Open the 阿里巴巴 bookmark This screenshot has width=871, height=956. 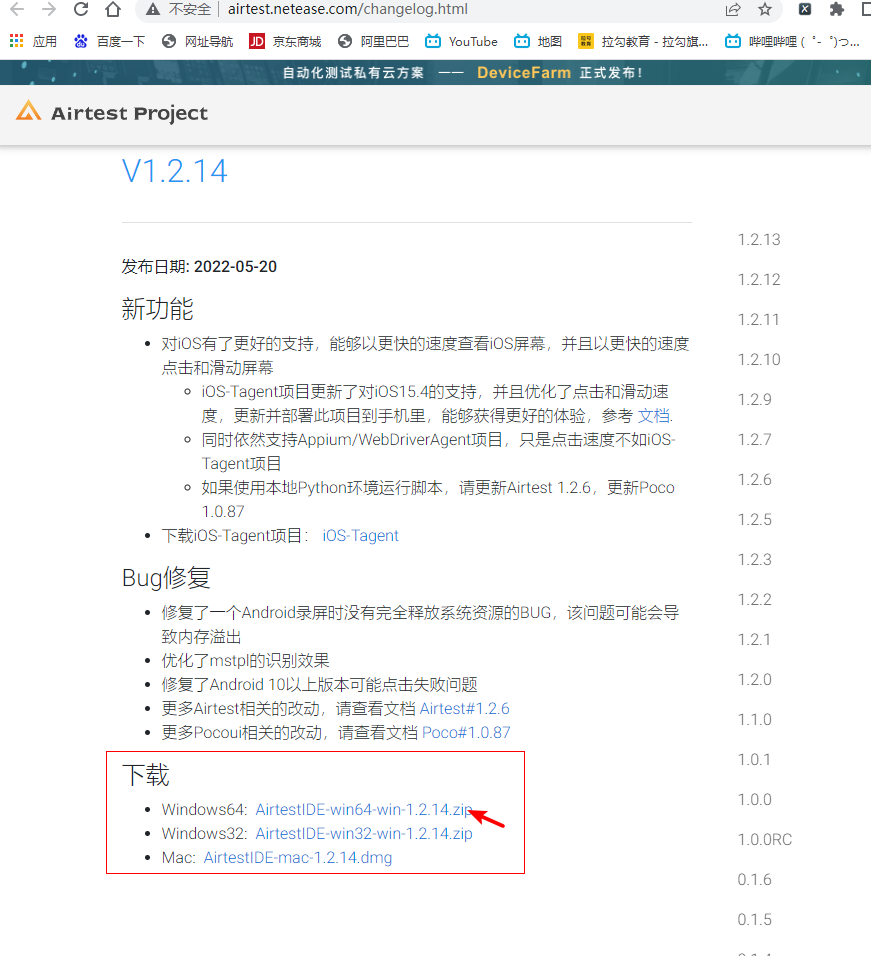coord(374,41)
